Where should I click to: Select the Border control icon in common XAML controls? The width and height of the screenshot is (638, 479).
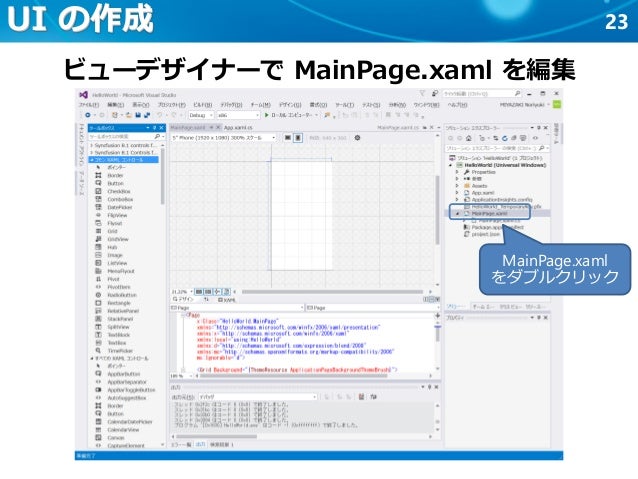click(x=98, y=175)
